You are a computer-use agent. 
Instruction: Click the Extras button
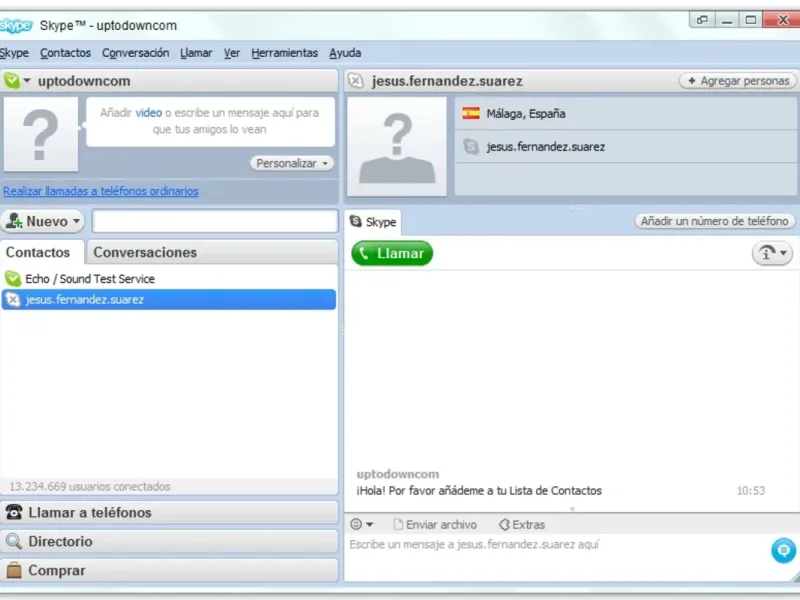point(522,524)
